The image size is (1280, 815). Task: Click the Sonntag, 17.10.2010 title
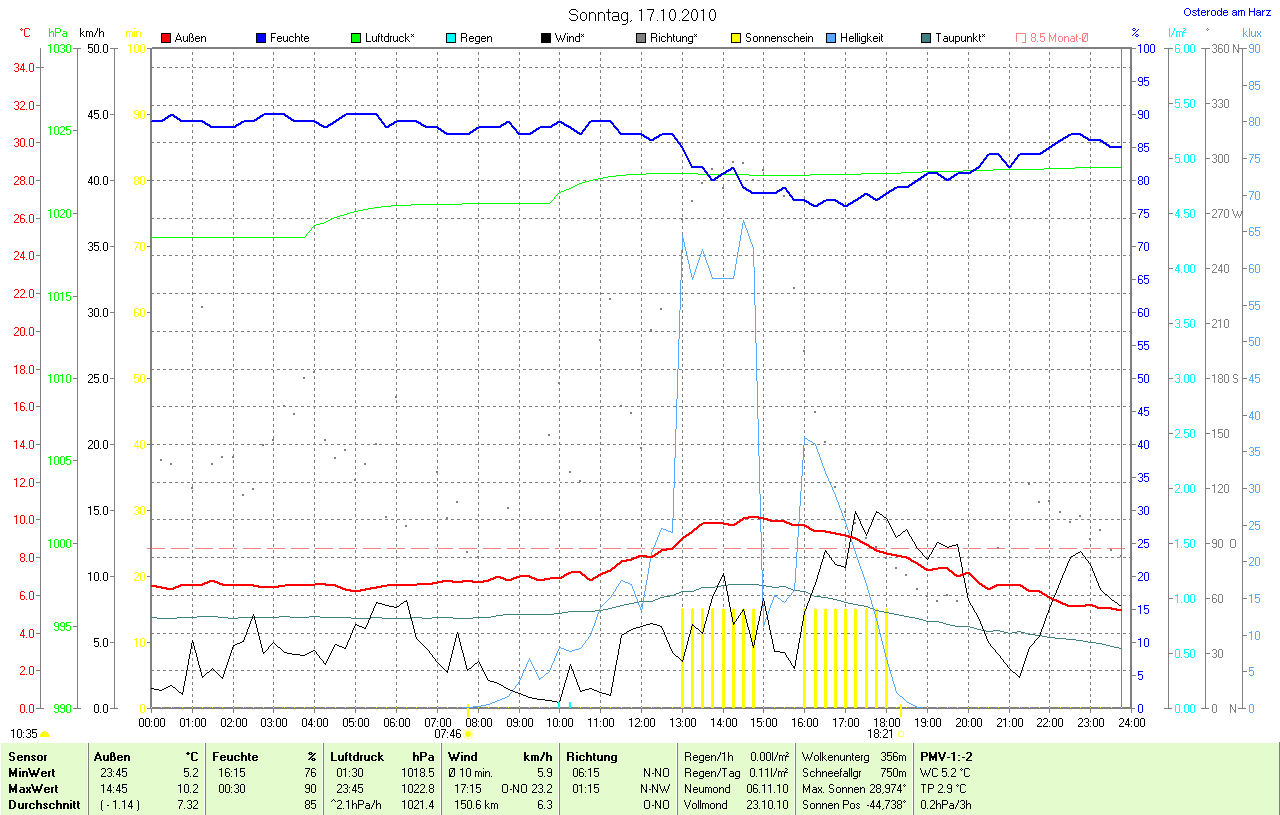(x=640, y=15)
